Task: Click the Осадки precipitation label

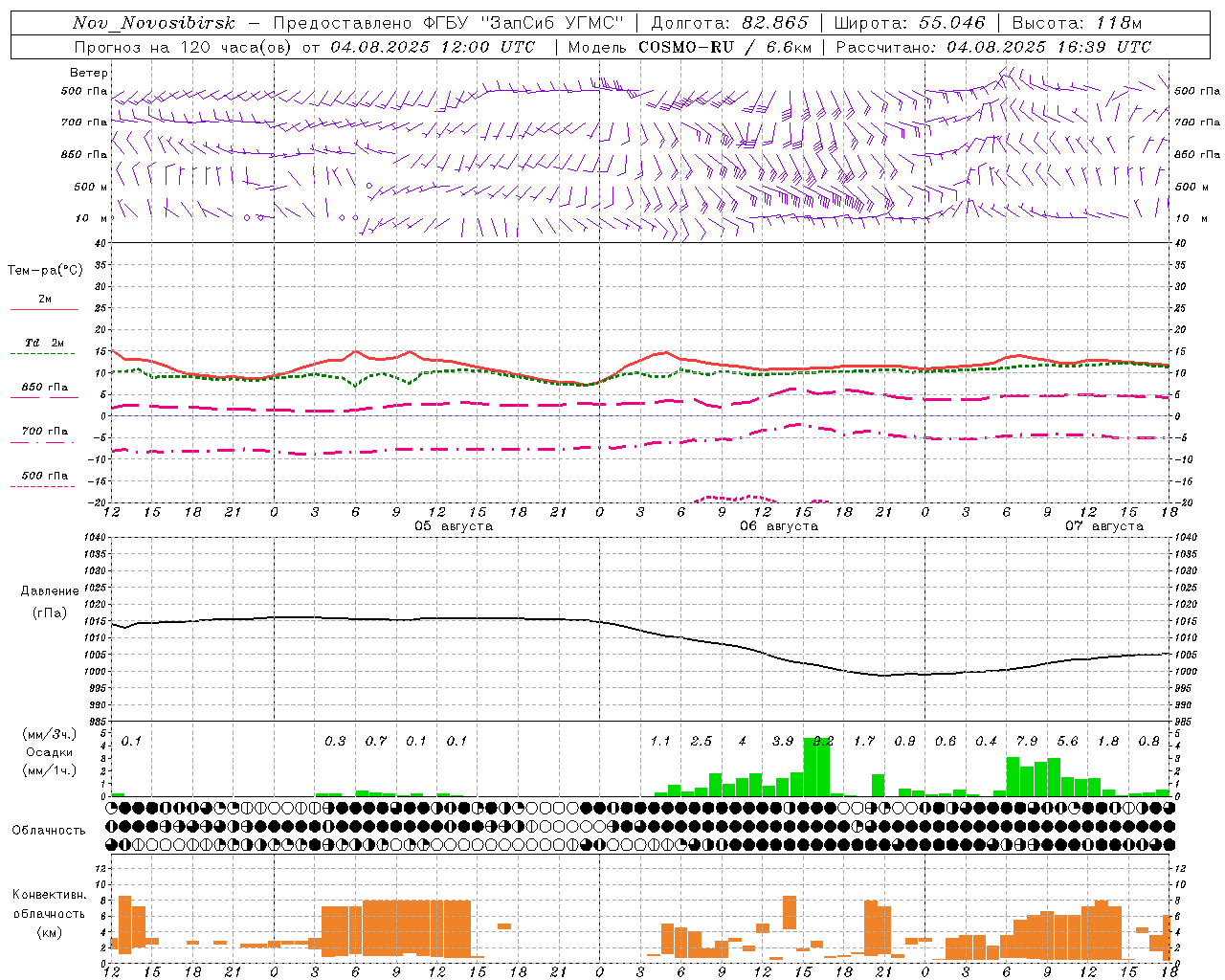Action: coord(50,752)
